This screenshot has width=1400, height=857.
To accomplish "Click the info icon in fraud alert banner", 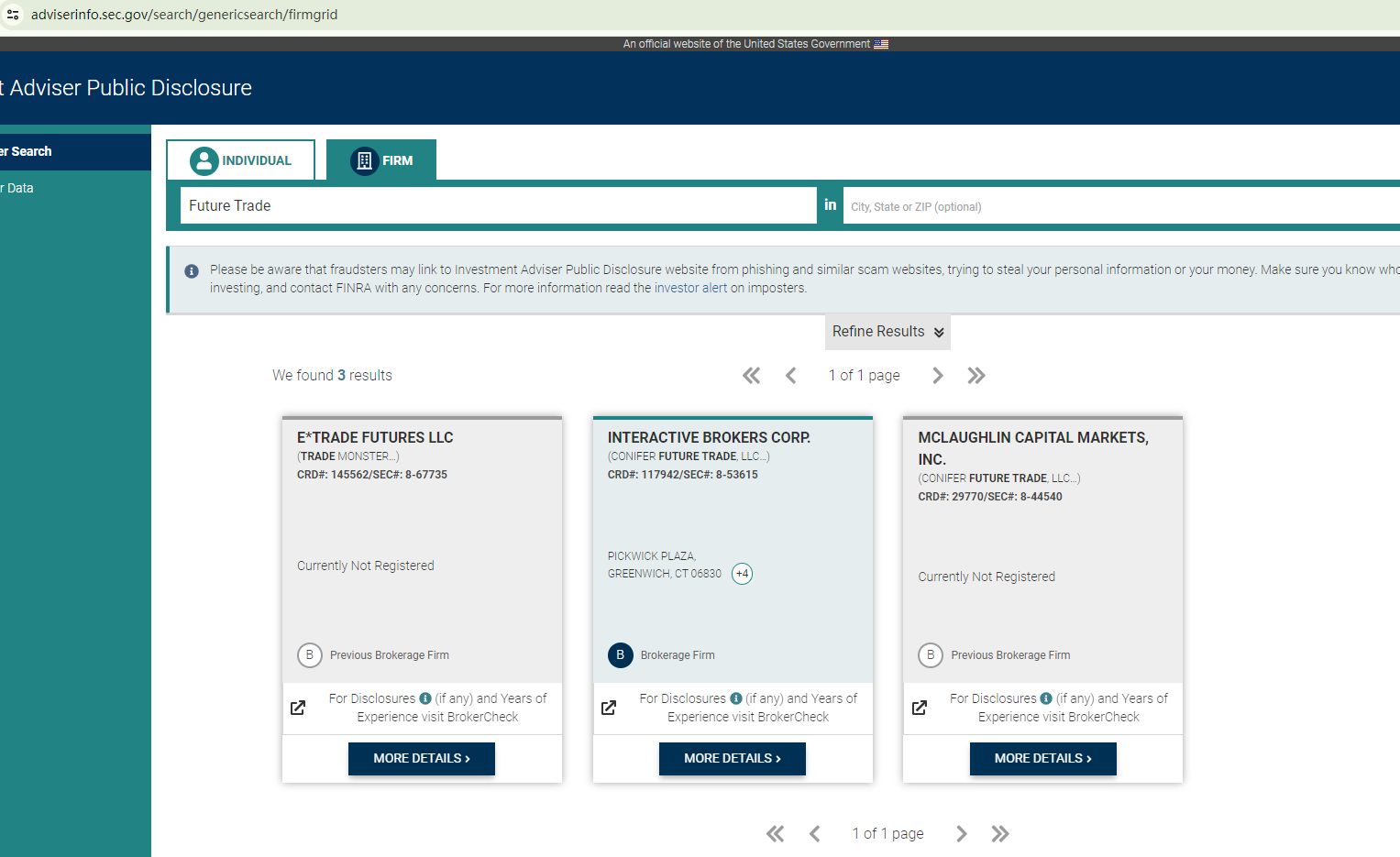I will [192, 271].
